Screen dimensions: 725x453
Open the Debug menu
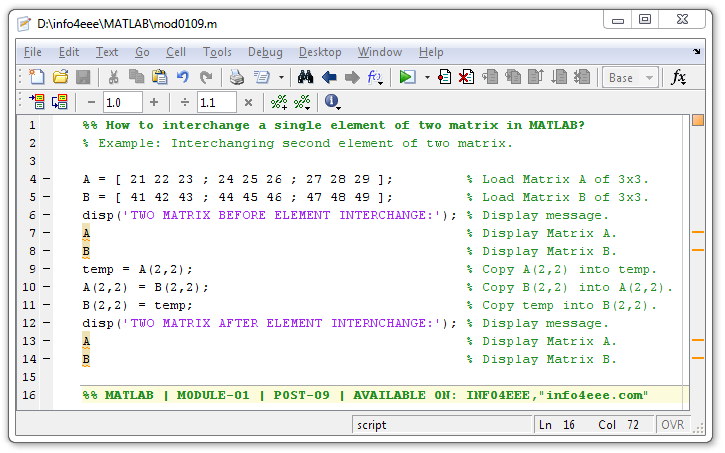[x=265, y=52]
